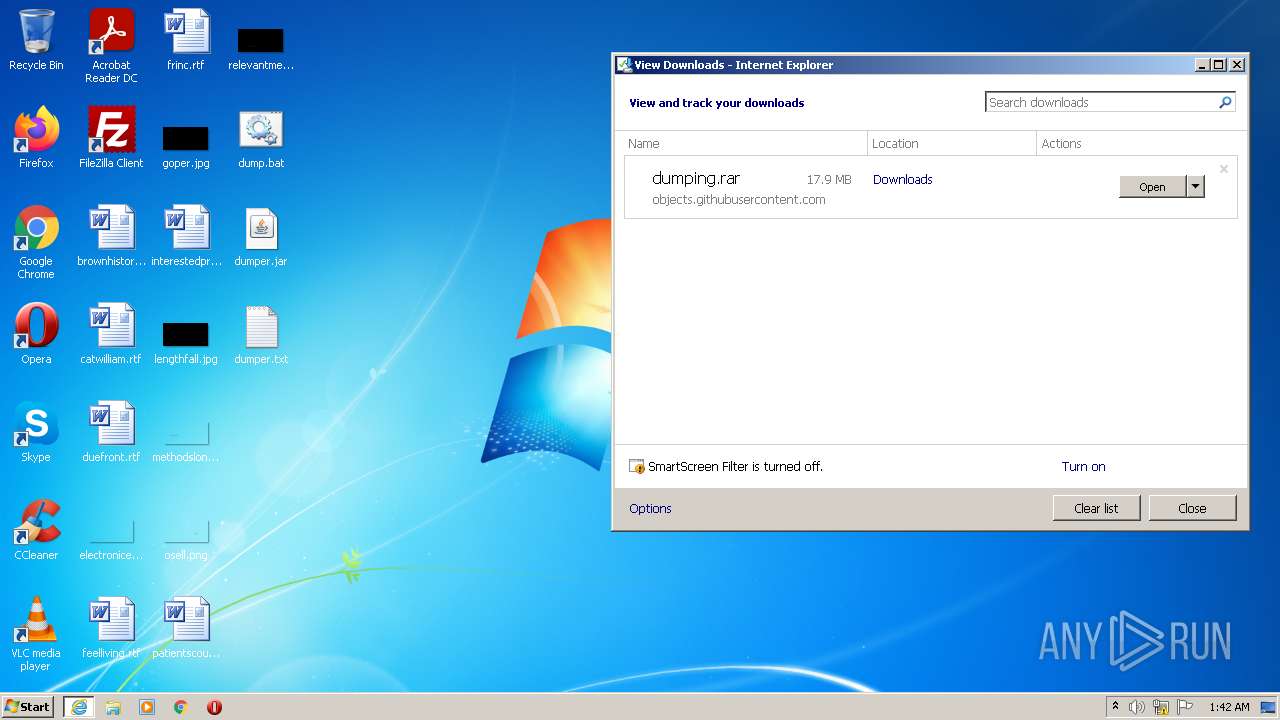
Task: Launch Opera desktop shortcut
Action: point(36,334)
